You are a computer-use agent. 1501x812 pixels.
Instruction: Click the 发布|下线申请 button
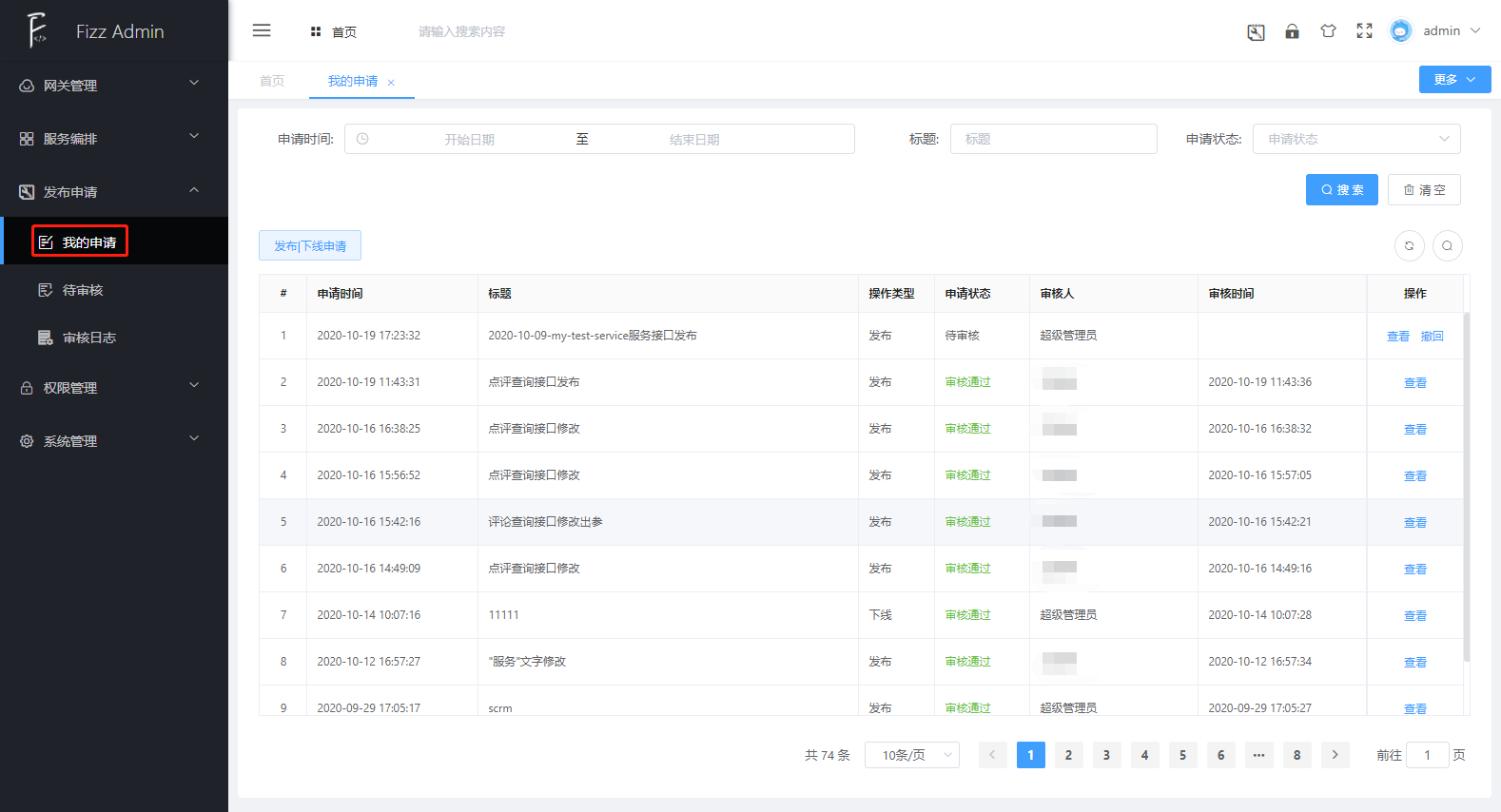click(310, 245)
